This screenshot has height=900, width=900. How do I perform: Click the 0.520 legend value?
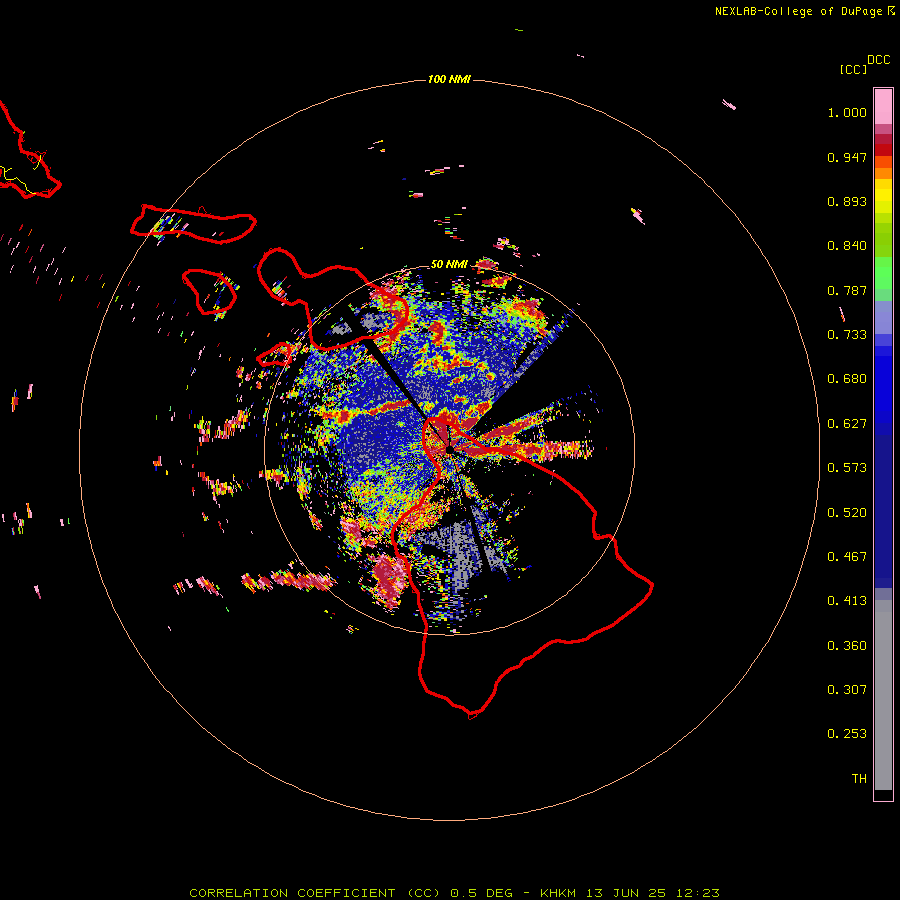point(847,513)
